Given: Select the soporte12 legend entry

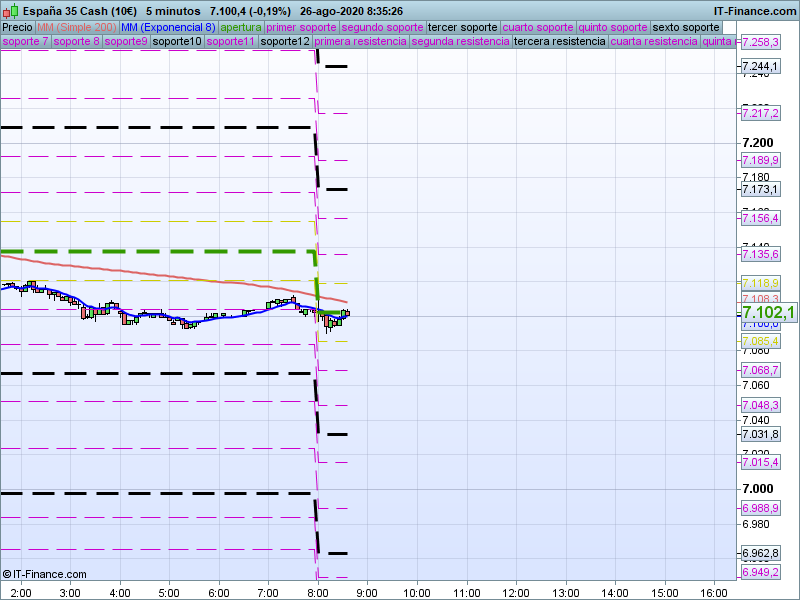Looking at the screenshot, I should click(284, 42).
